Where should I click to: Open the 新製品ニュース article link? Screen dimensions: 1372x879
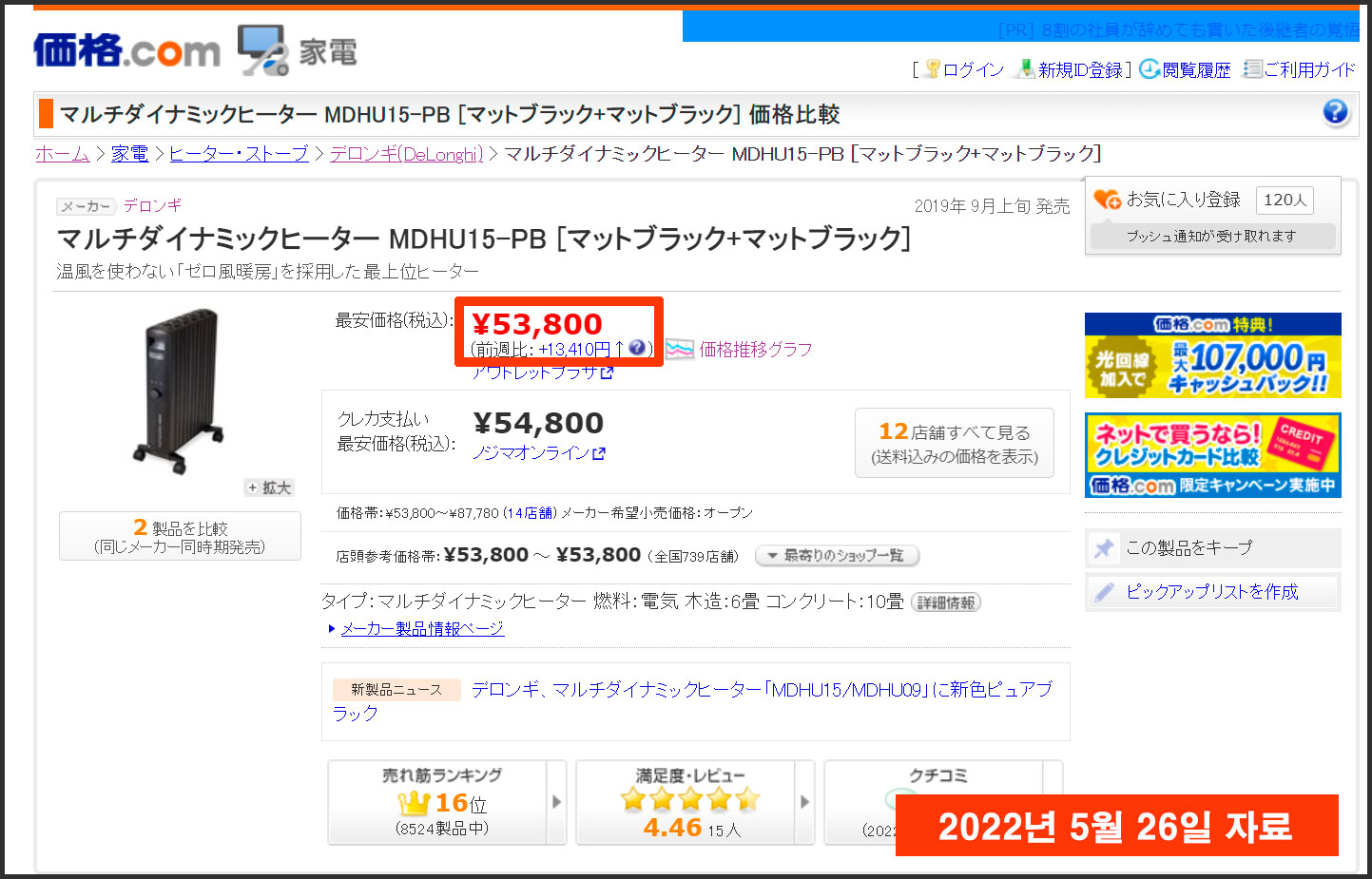[x=692, y=701]
